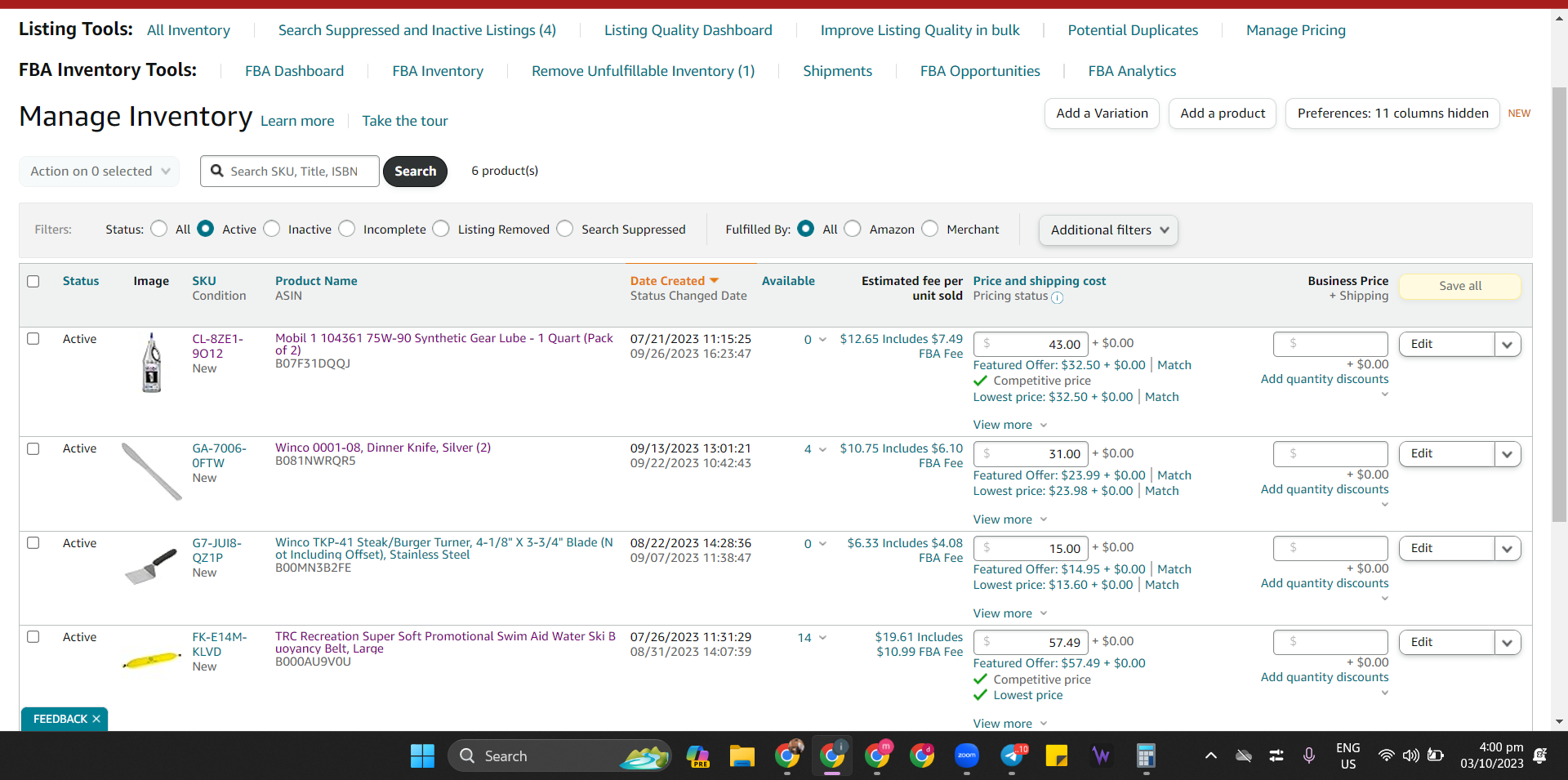Expand 'View more' under the Winco Dinner Knife
Viewport: 1568px width, 780px height.
(x=1010, y=519)
